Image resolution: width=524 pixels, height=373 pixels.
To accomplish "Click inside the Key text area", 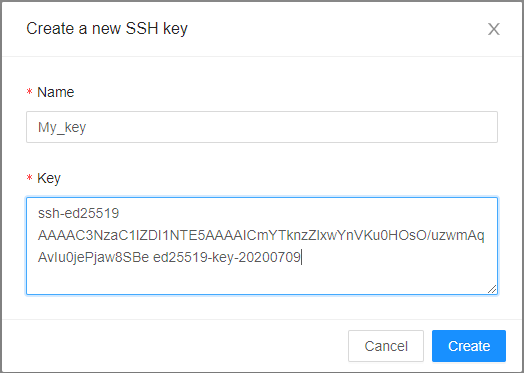I will (x=262, y=246).
